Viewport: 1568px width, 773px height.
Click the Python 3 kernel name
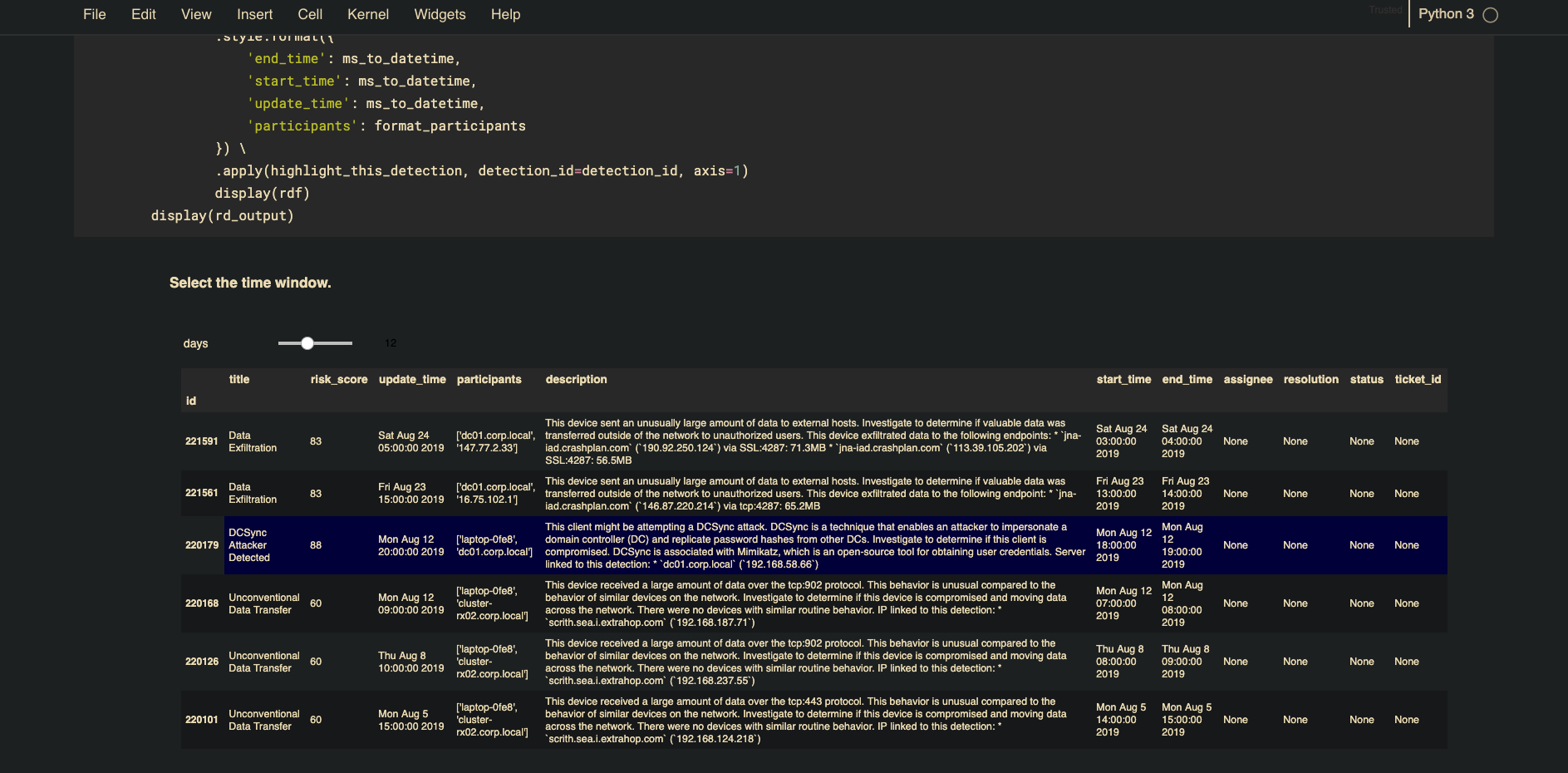(x=1446, y=14)
